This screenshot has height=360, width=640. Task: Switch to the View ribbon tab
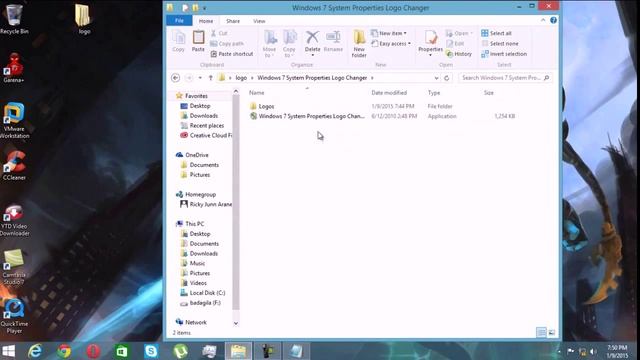[259, 21]
